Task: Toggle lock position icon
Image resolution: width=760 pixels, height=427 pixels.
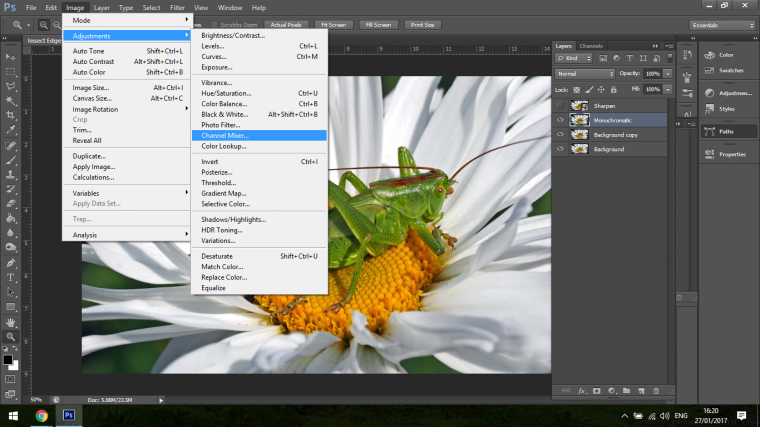Action: tap(601, 90)
